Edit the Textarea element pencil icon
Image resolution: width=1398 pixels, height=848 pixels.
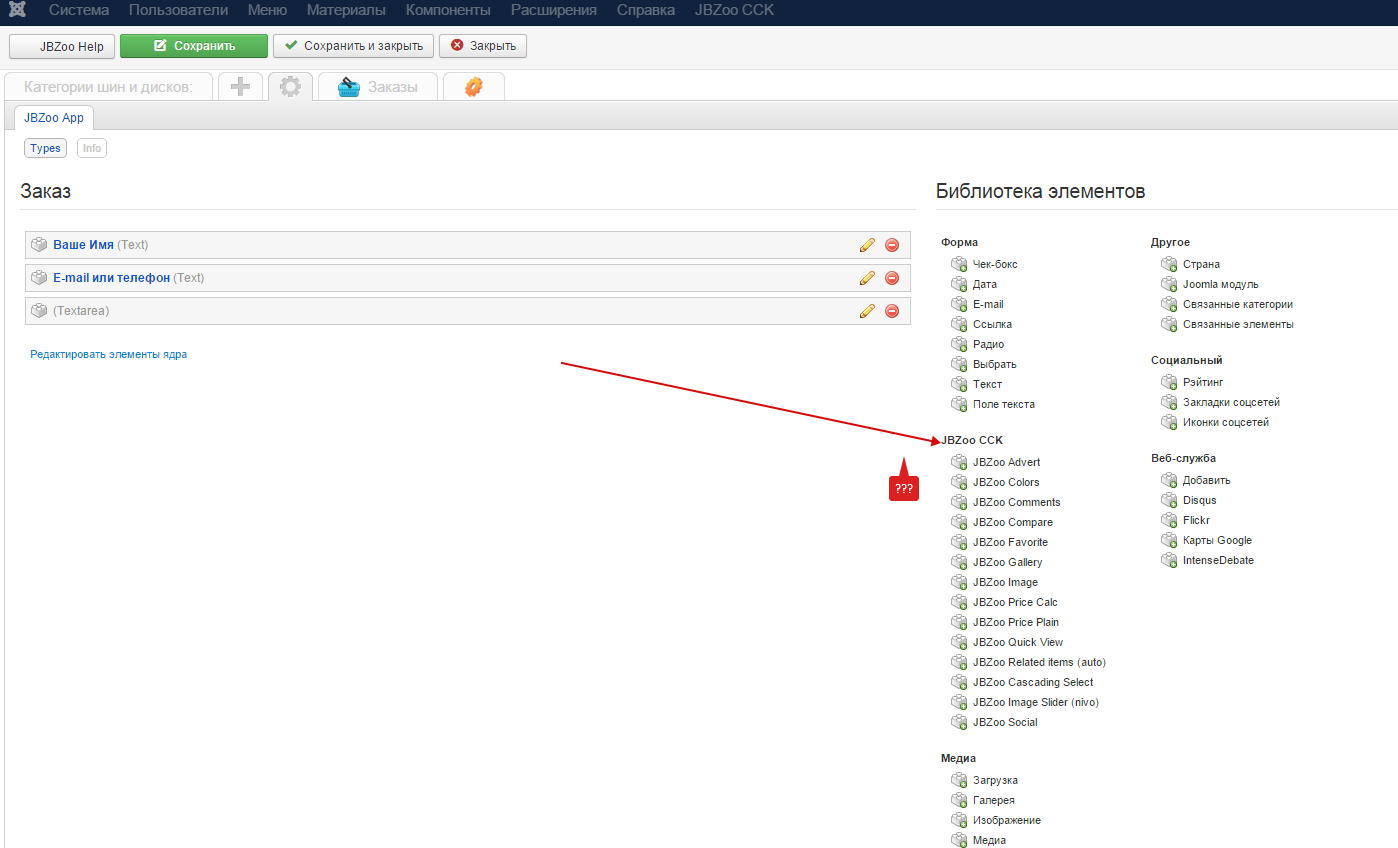[867, 311]
